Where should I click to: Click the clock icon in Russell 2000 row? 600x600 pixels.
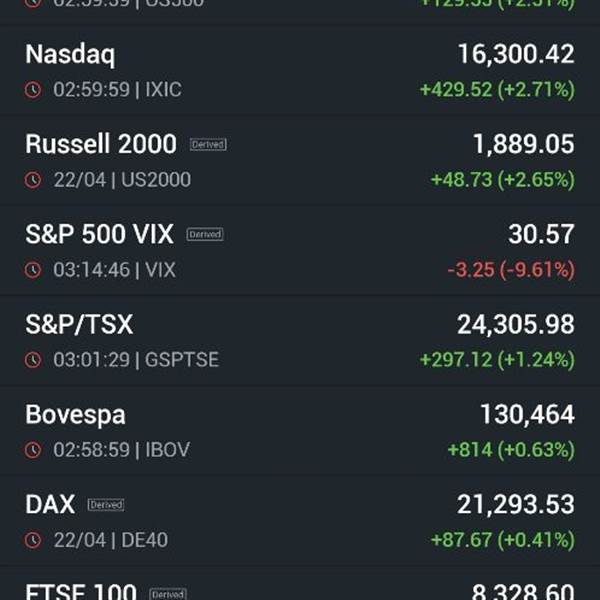click(x=33, y=180)
